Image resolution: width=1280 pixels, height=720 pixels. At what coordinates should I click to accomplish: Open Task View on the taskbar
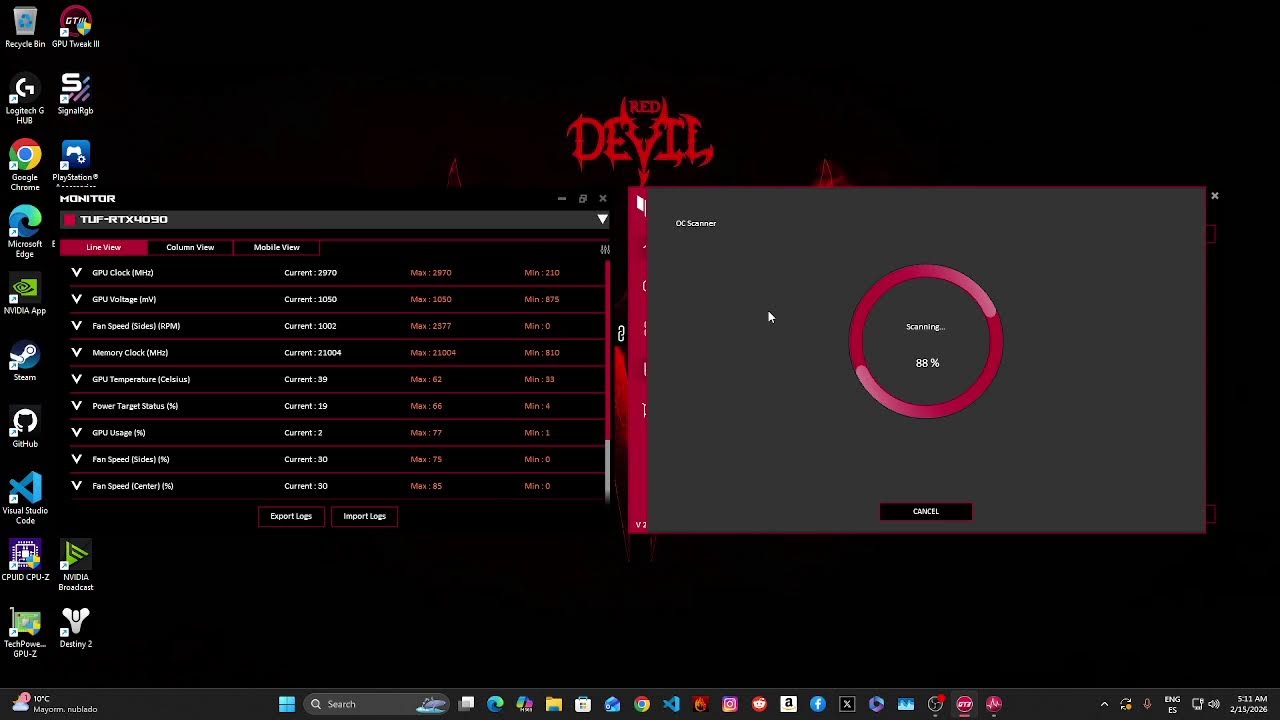(466, 704)
